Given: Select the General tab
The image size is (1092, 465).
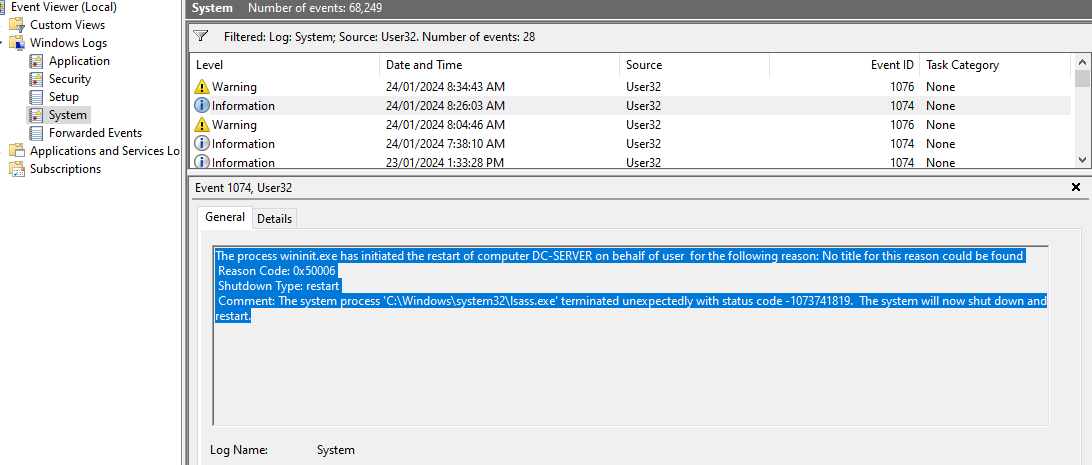Looking at the screenshot, I should [225, 217].
